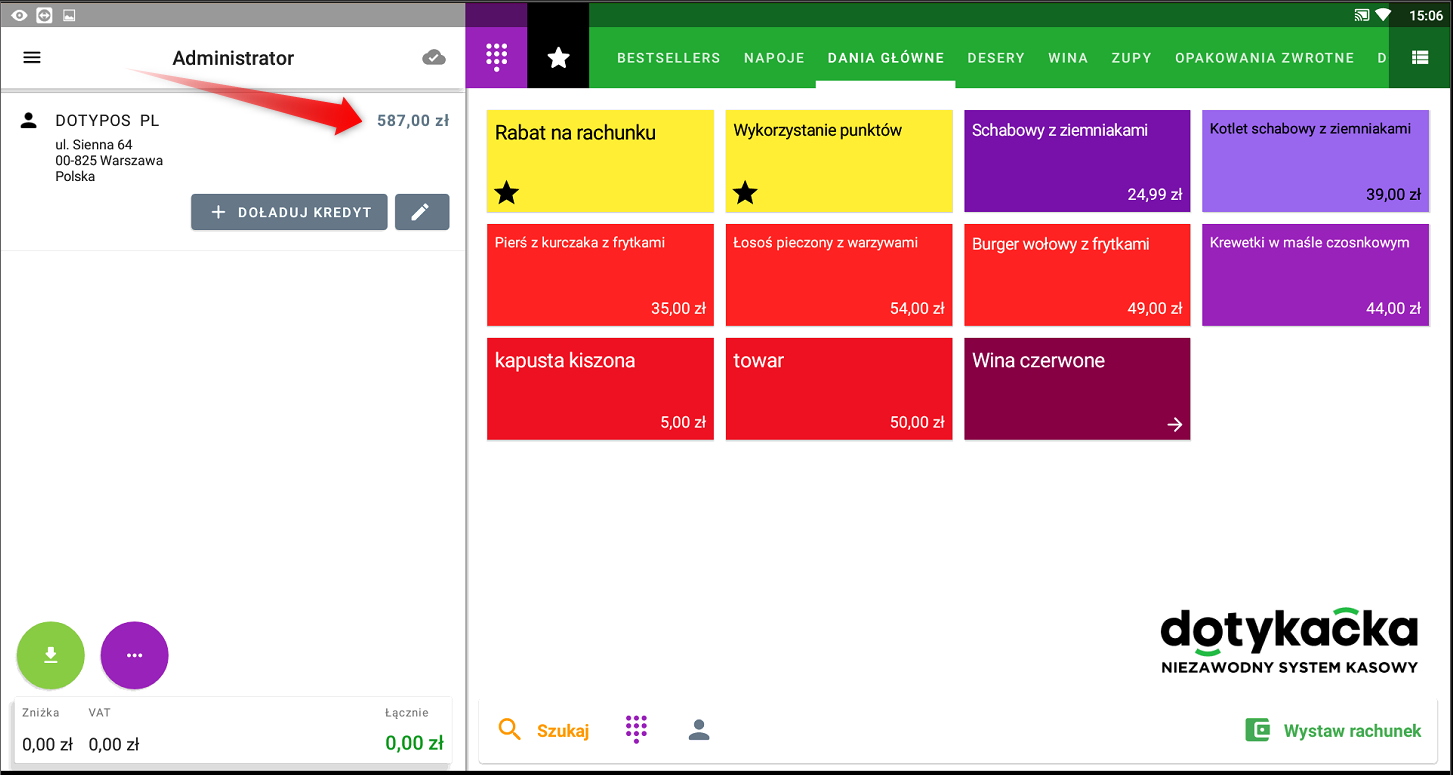
Task: Add Burger wołowy z frytkami tile
Action: 1077,275
